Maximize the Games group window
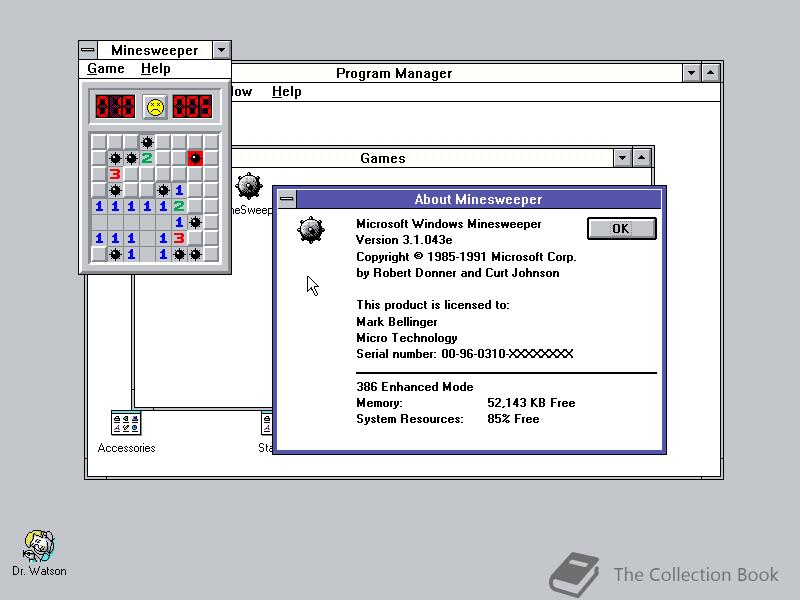The height and width of the screenshot is (600, 800). pos(641,158)
